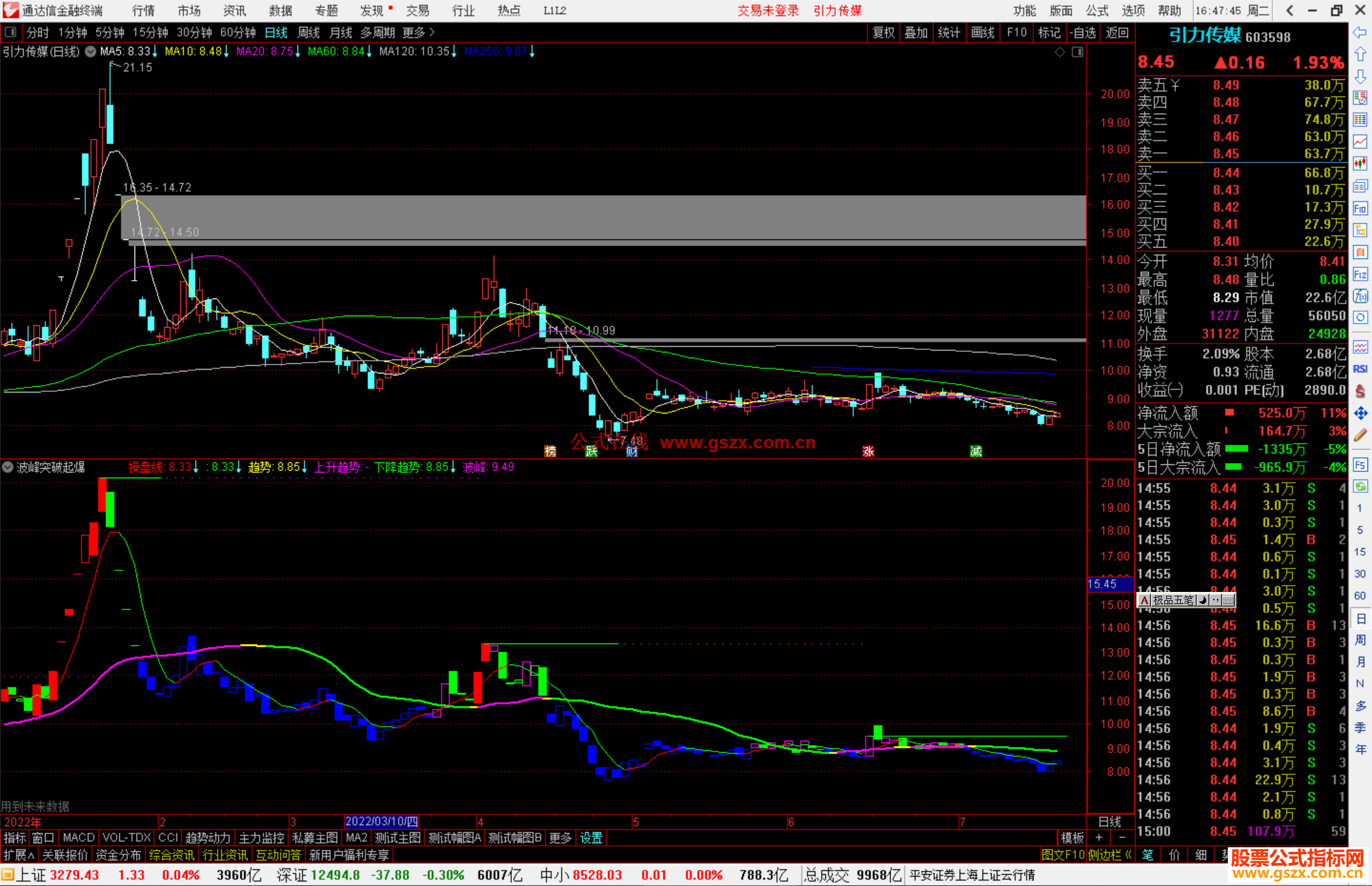
Task: Click the 图文F10 link at bottom
Action: pos(1063,855)
